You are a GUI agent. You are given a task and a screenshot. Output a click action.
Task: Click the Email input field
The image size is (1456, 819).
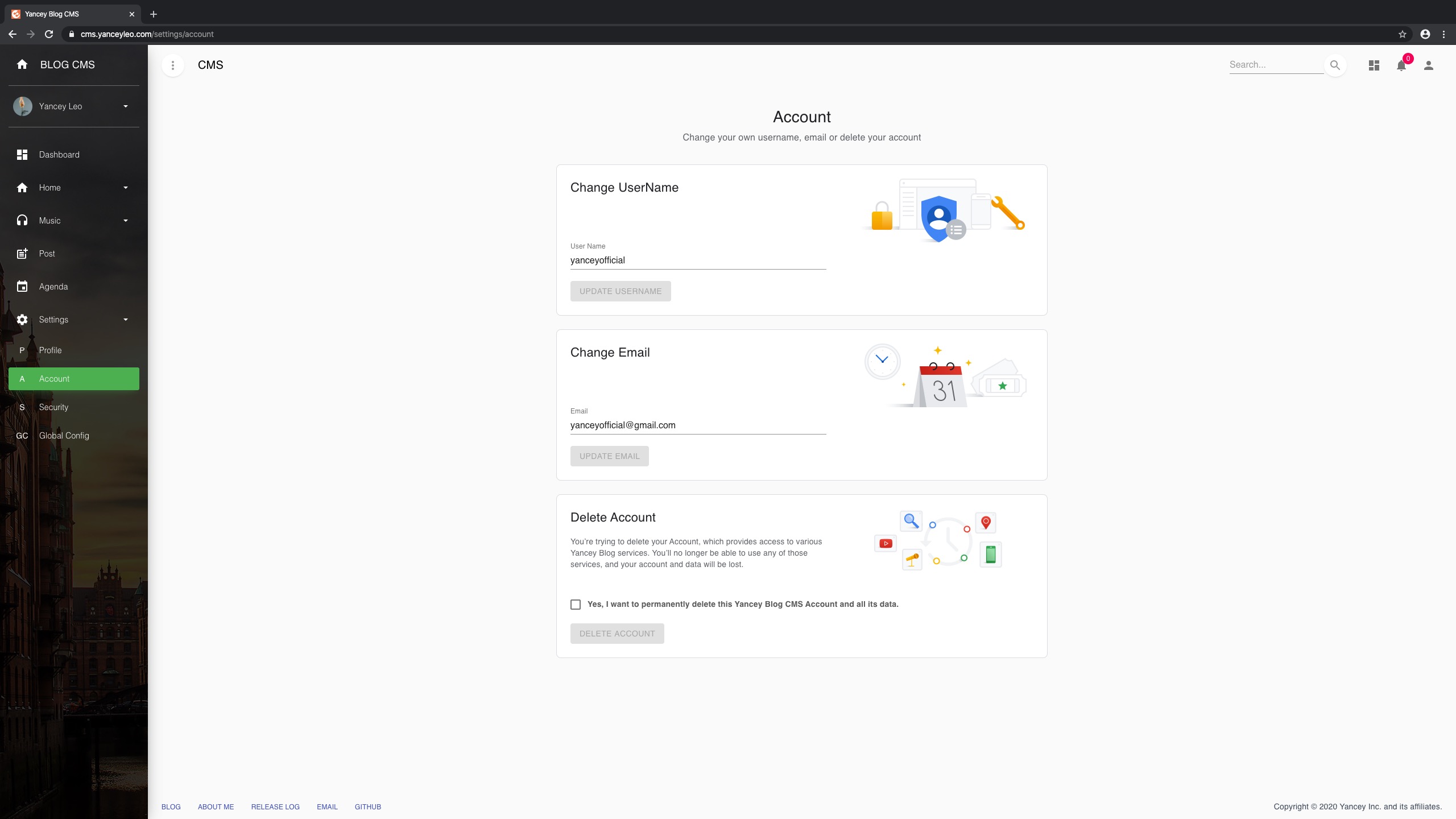698,425
